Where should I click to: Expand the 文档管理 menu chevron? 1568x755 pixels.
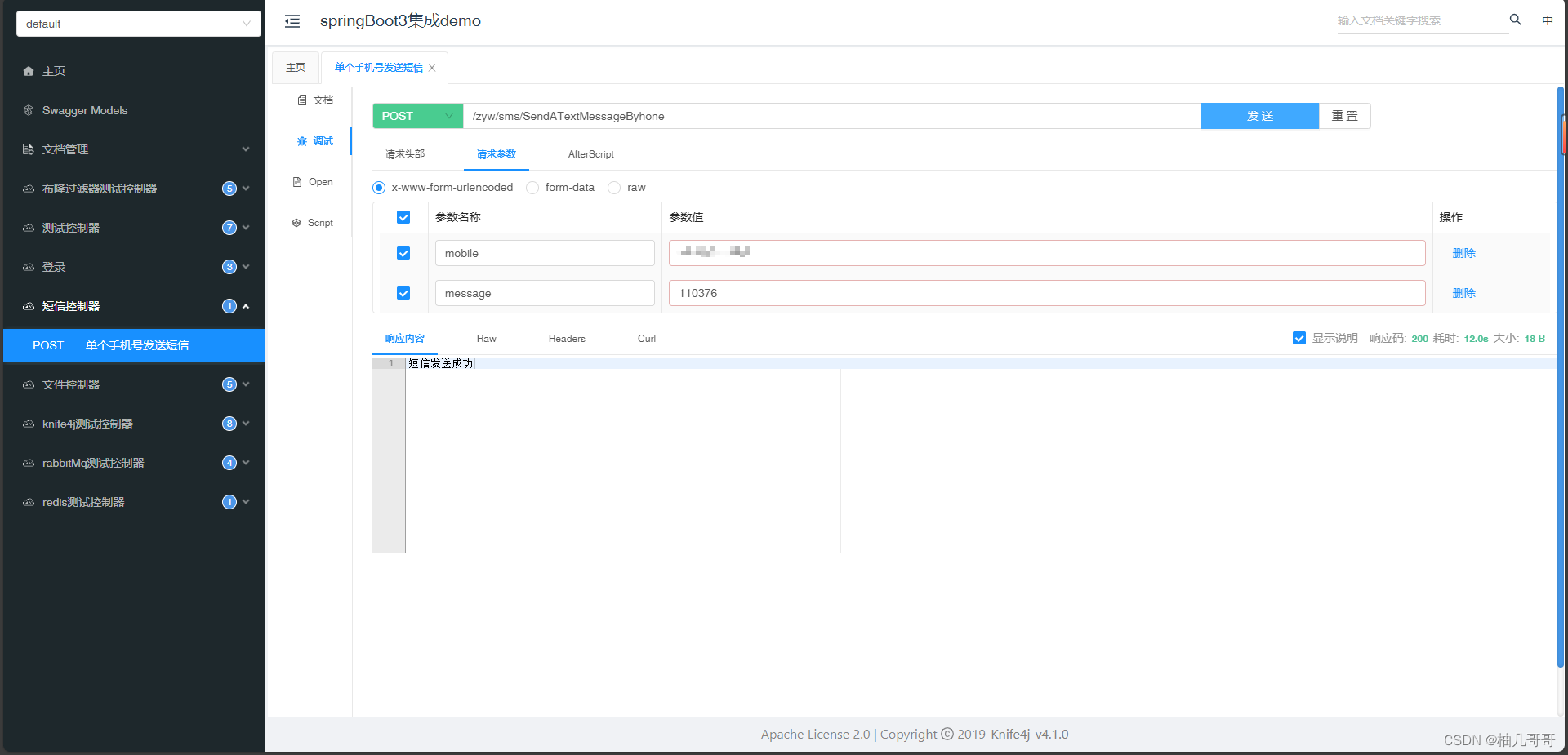pos(246,149)
